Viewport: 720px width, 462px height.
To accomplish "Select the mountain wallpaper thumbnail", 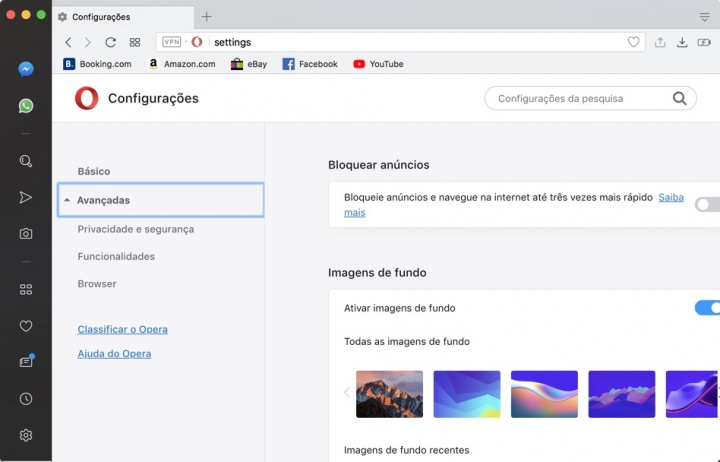I will 389,393.
